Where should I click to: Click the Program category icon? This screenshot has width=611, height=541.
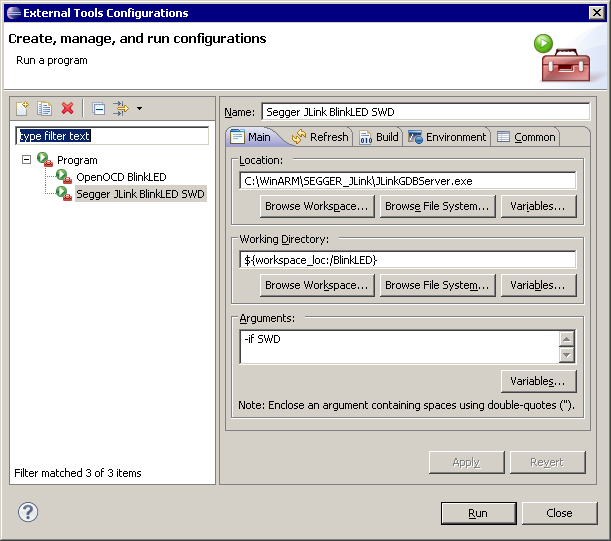[45, 159]
